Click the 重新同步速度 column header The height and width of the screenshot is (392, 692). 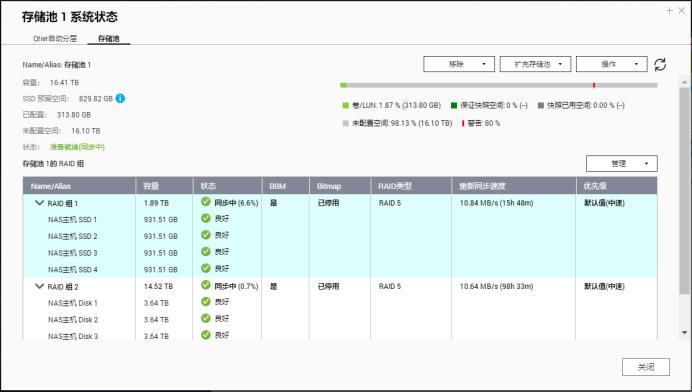point(514,186)
